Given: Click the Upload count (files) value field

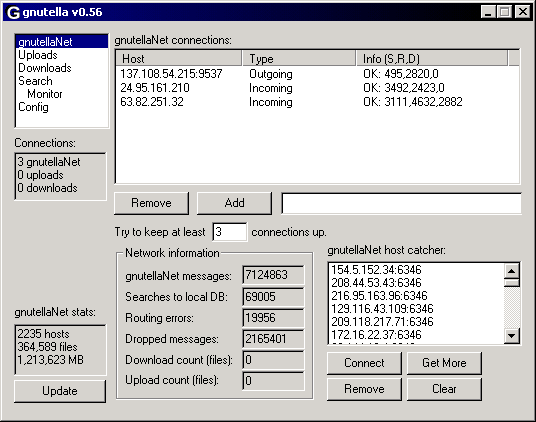Looking at the screenshot, I should tap(273, 381).
